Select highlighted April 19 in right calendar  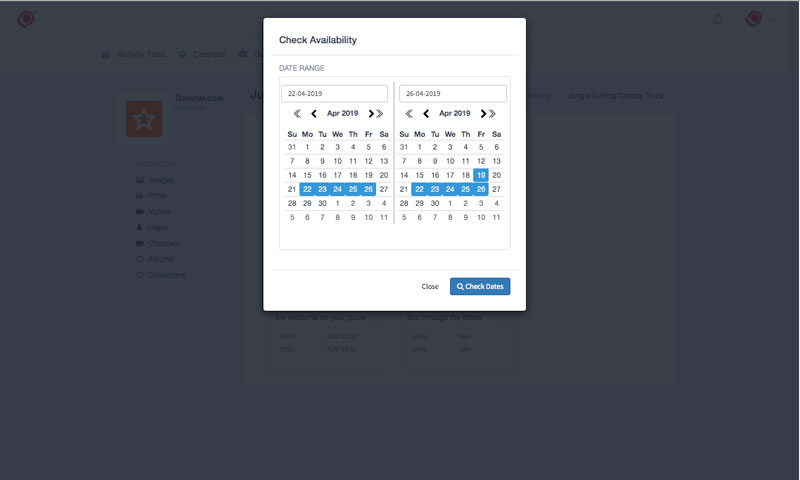481,175
